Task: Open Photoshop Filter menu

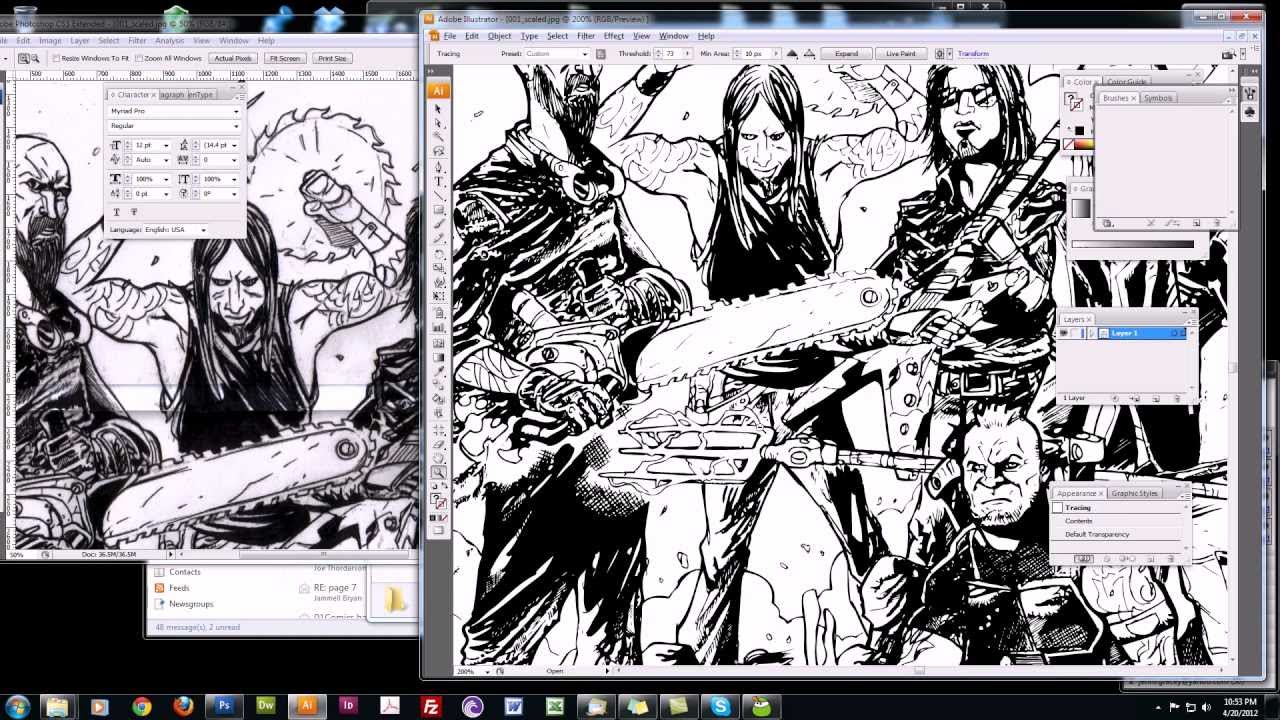Action: 137,41
